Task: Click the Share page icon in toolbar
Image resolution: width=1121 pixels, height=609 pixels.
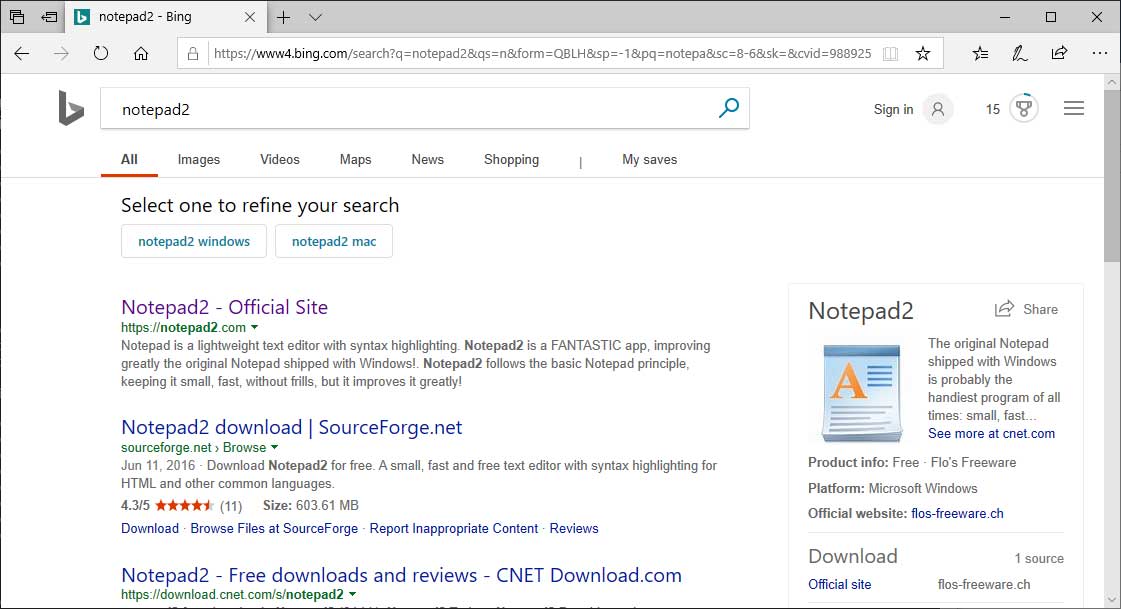Action: pyautogui.click(x=1060, y=53)
